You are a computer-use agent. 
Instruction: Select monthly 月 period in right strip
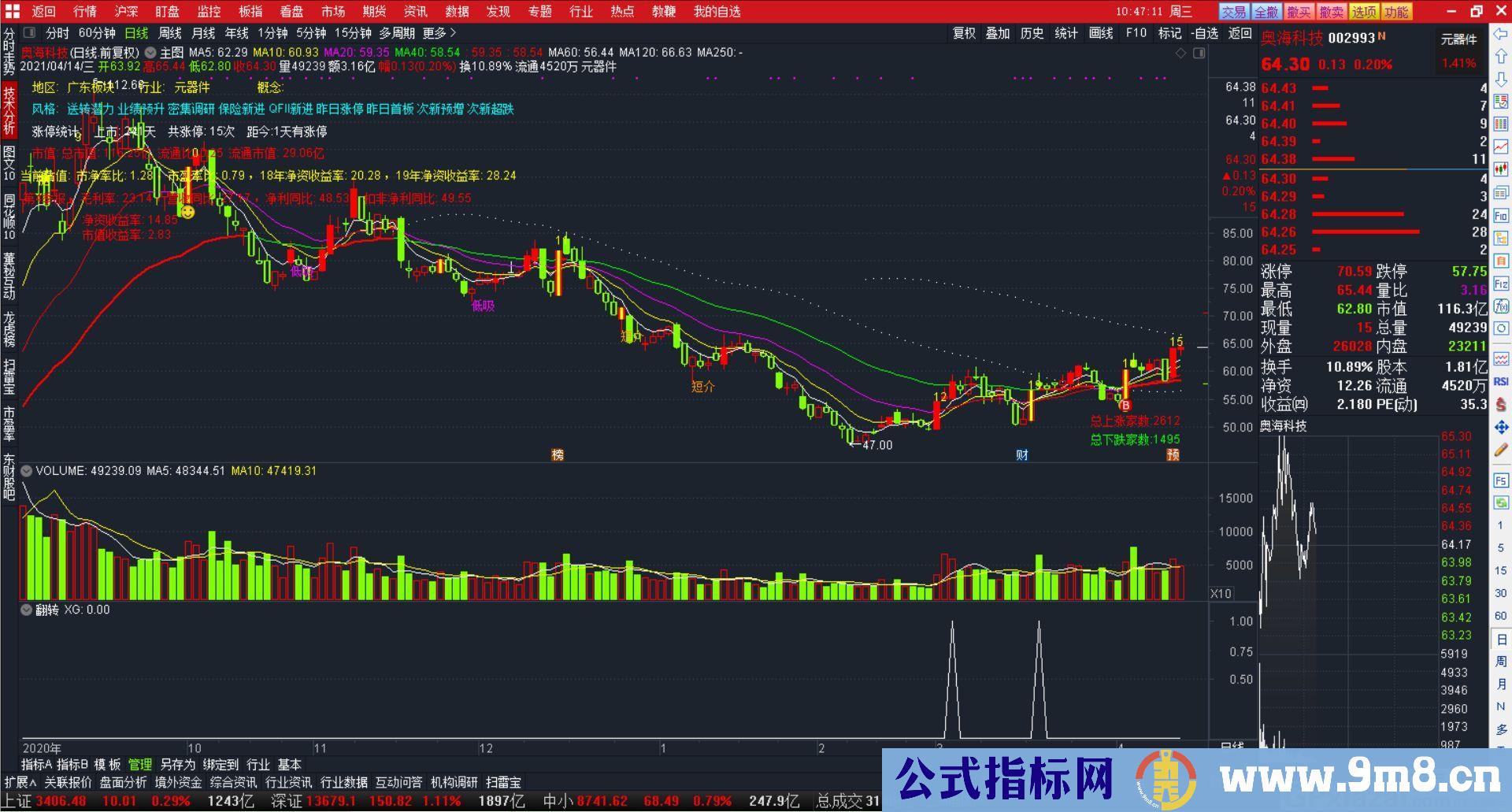[1500, 684]
